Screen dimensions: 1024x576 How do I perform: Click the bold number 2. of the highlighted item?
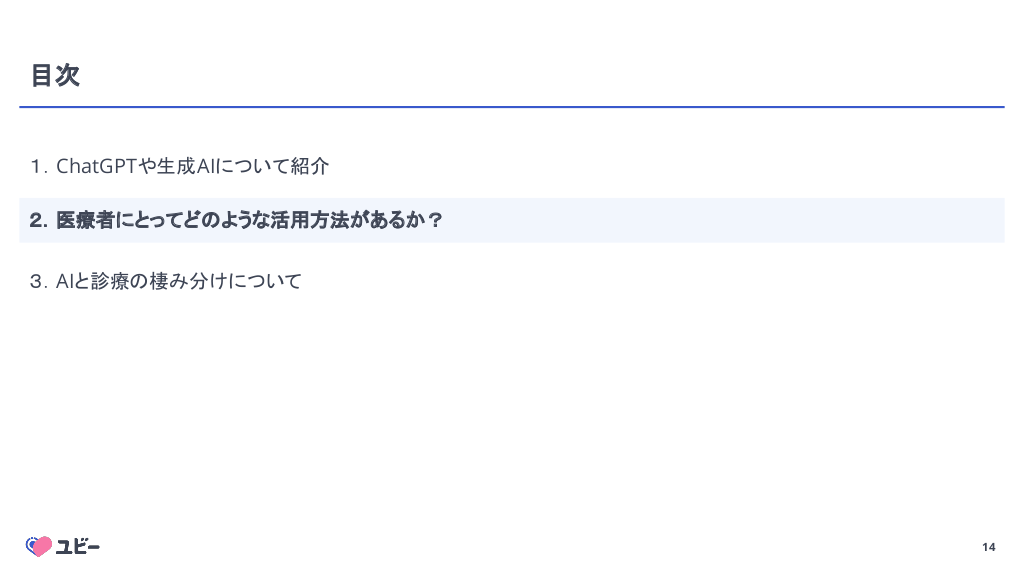tap(39, 221)
